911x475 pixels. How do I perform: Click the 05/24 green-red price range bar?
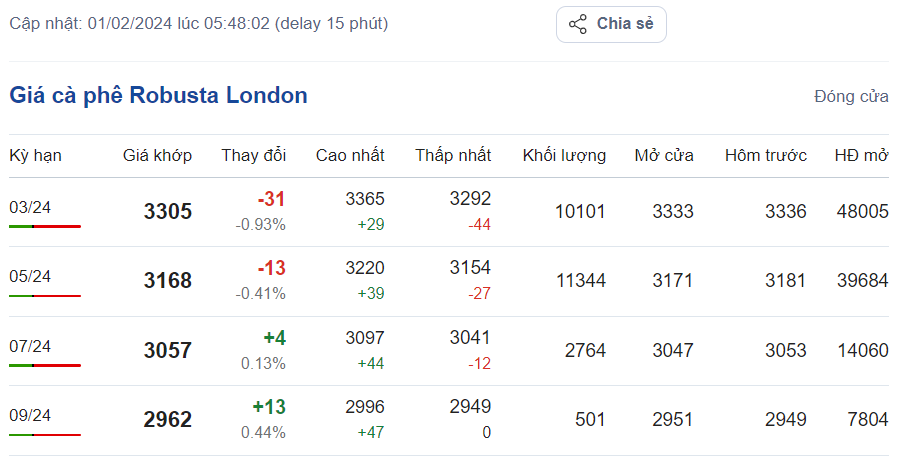(45, 296)
